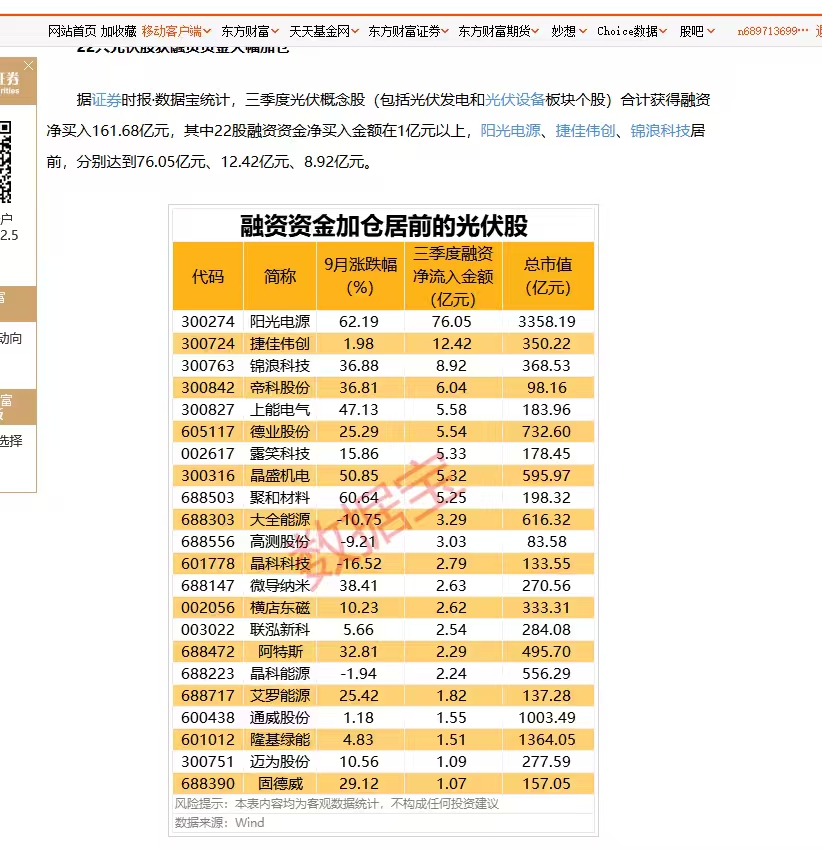Click the 三季度融资净流入金额 header
Screen dimensions: 822x850
pos(453,276)
